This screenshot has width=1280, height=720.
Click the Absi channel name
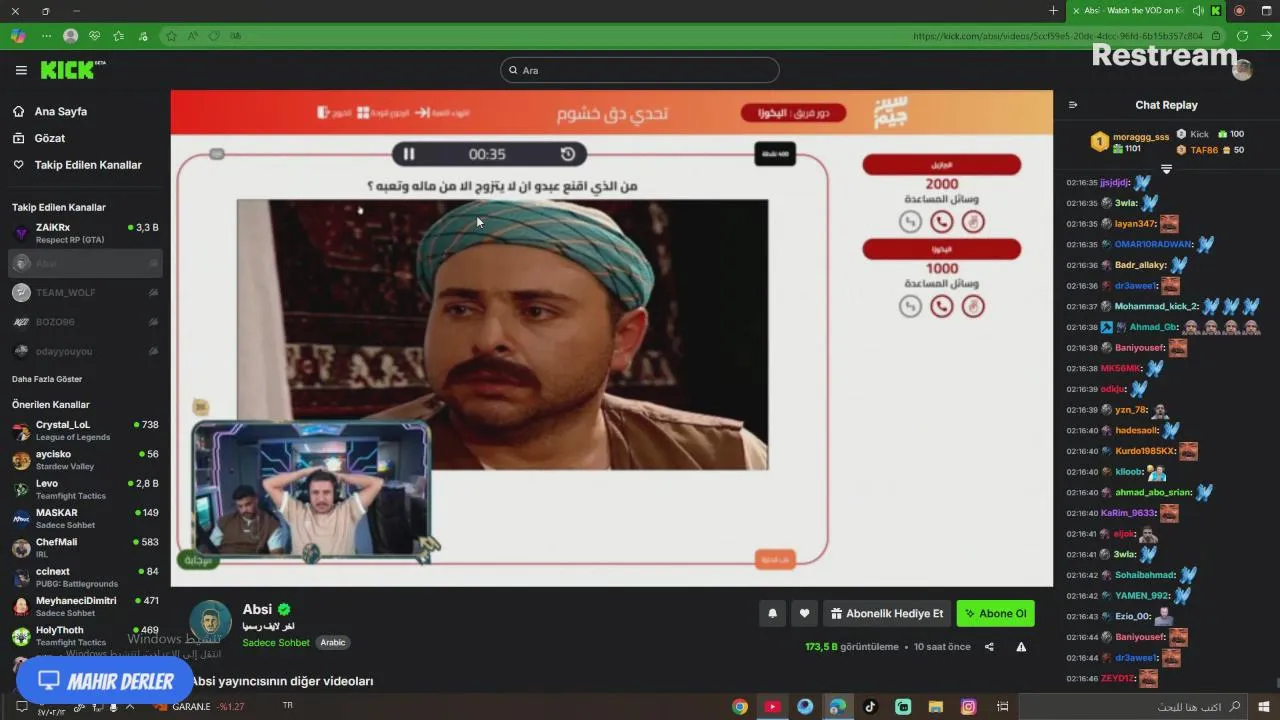(257, 609)
